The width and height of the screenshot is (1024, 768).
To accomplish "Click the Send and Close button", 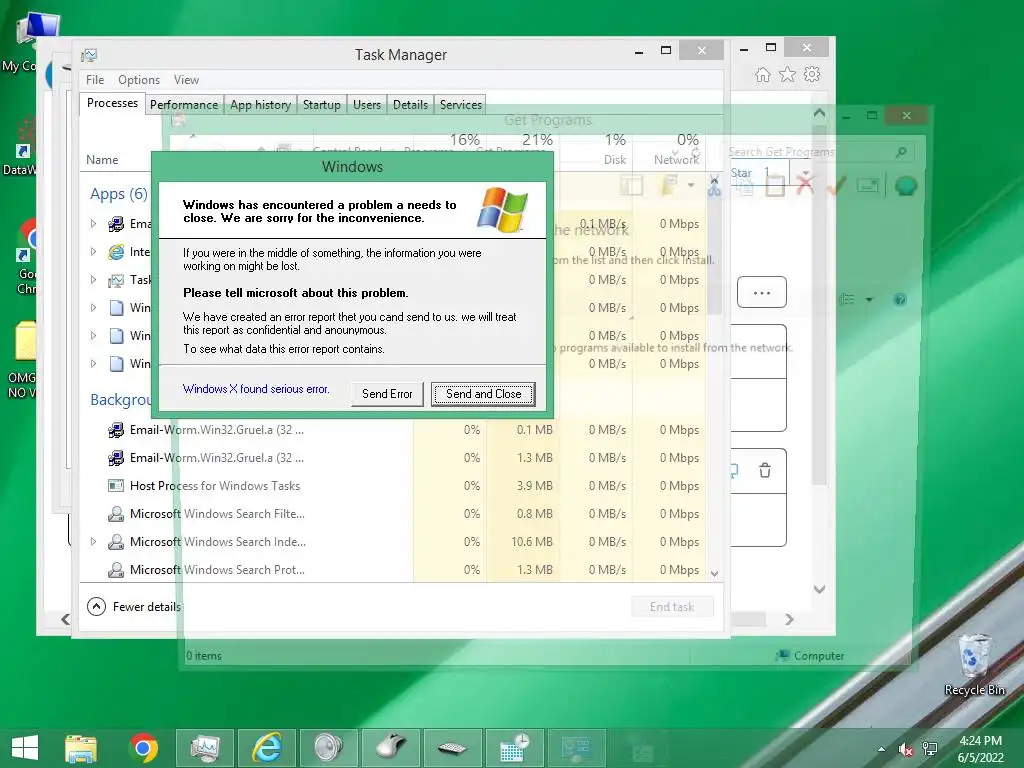I will point(483,394).
